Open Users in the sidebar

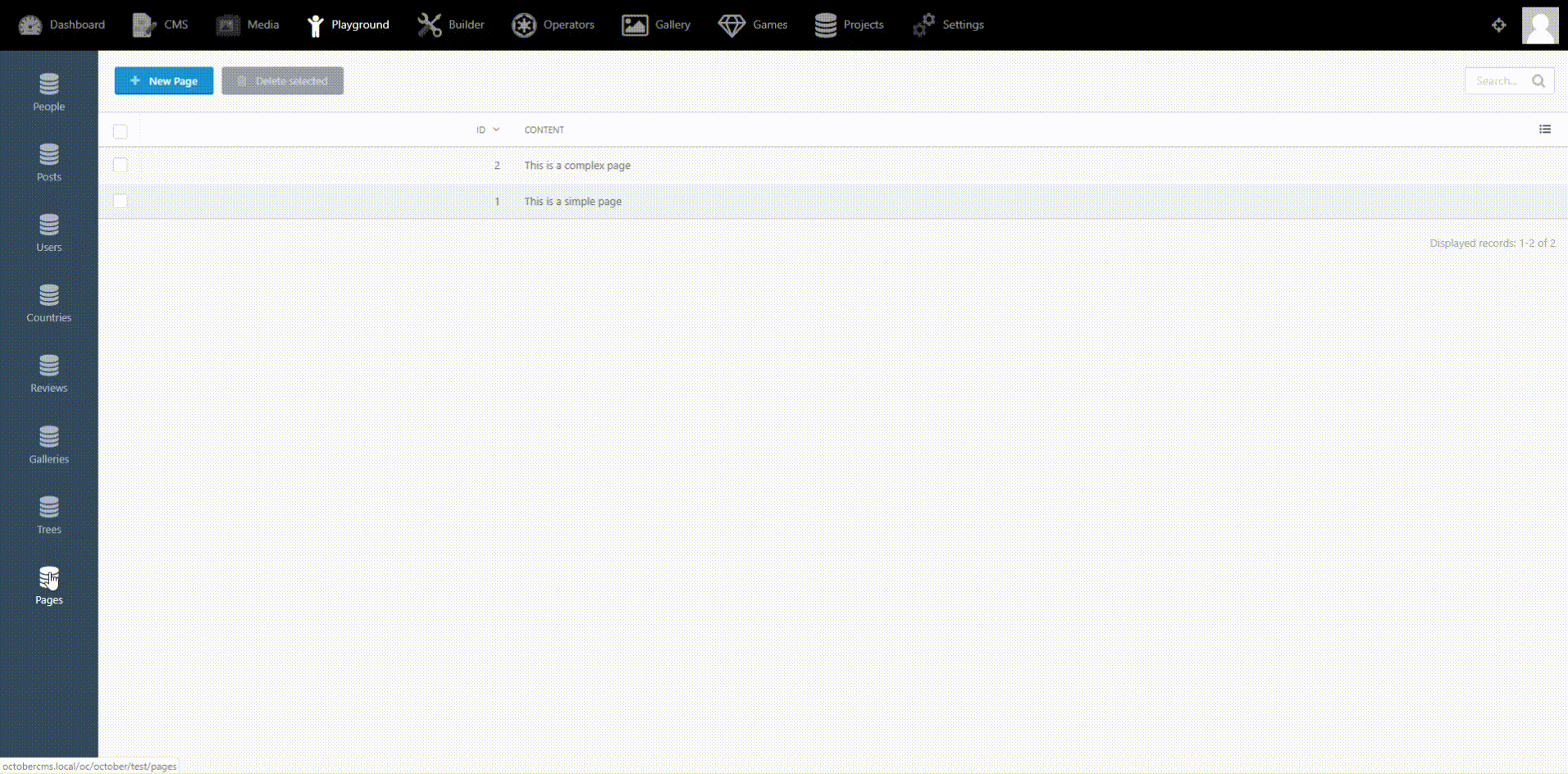49,234
